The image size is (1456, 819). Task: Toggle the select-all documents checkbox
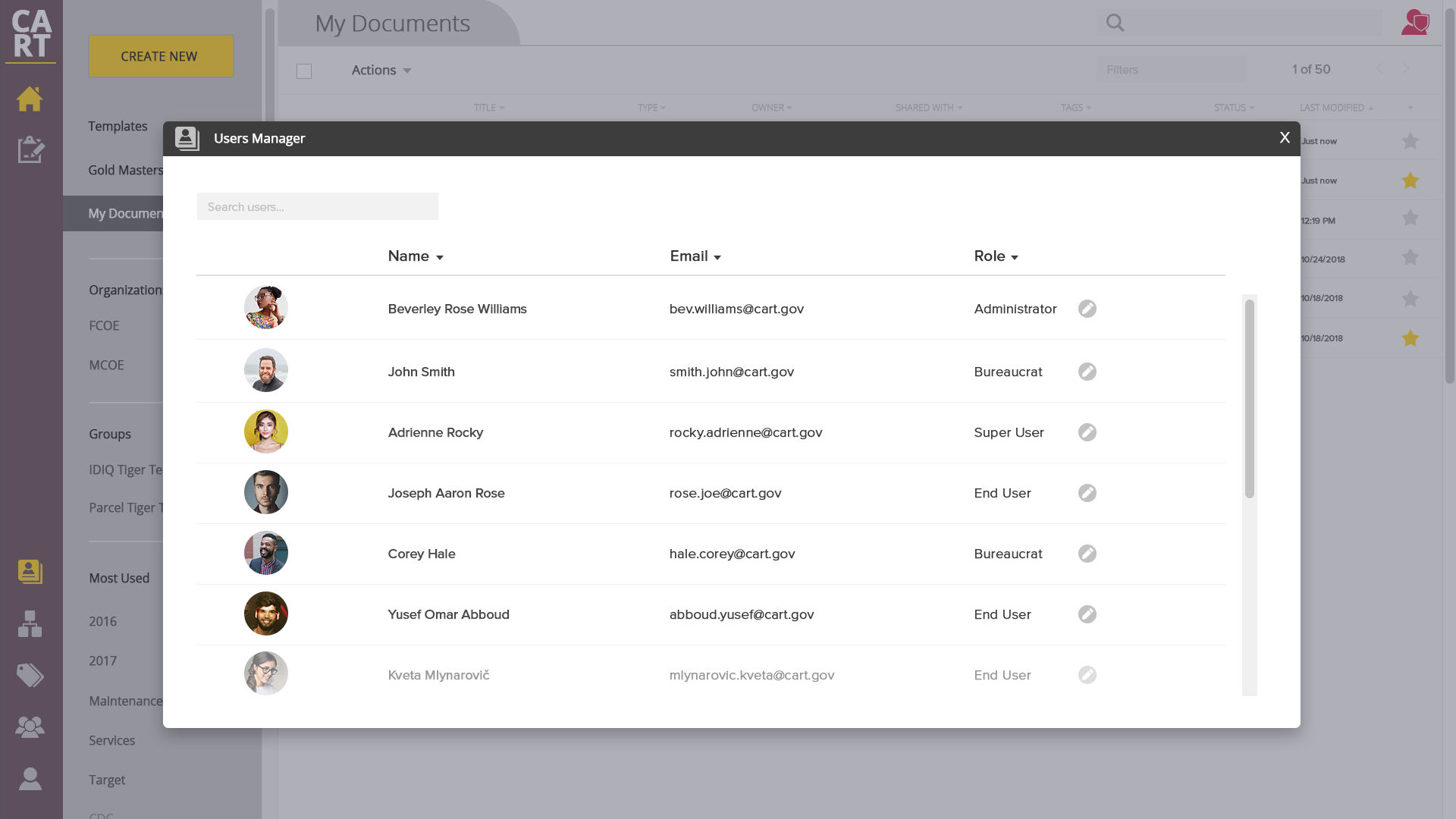tap(304, 71)
